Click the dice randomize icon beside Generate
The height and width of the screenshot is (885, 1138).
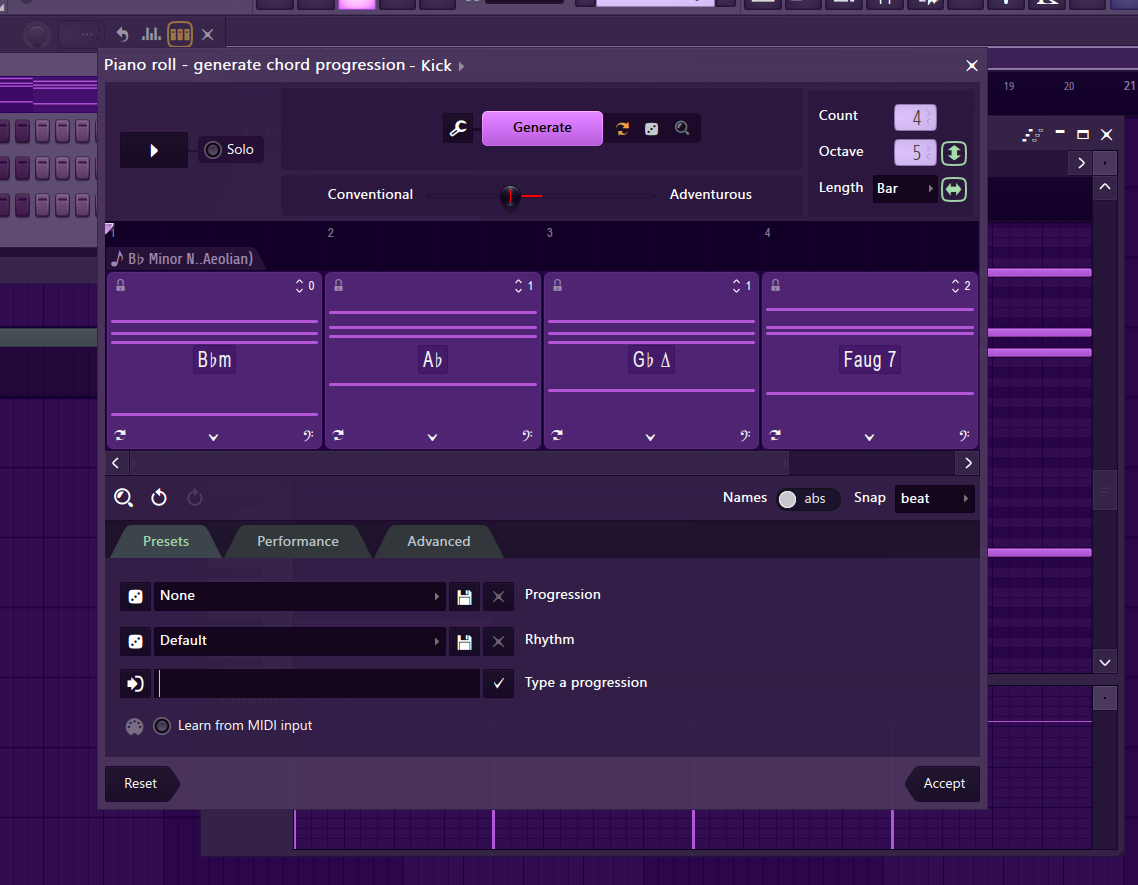(652, 129)
